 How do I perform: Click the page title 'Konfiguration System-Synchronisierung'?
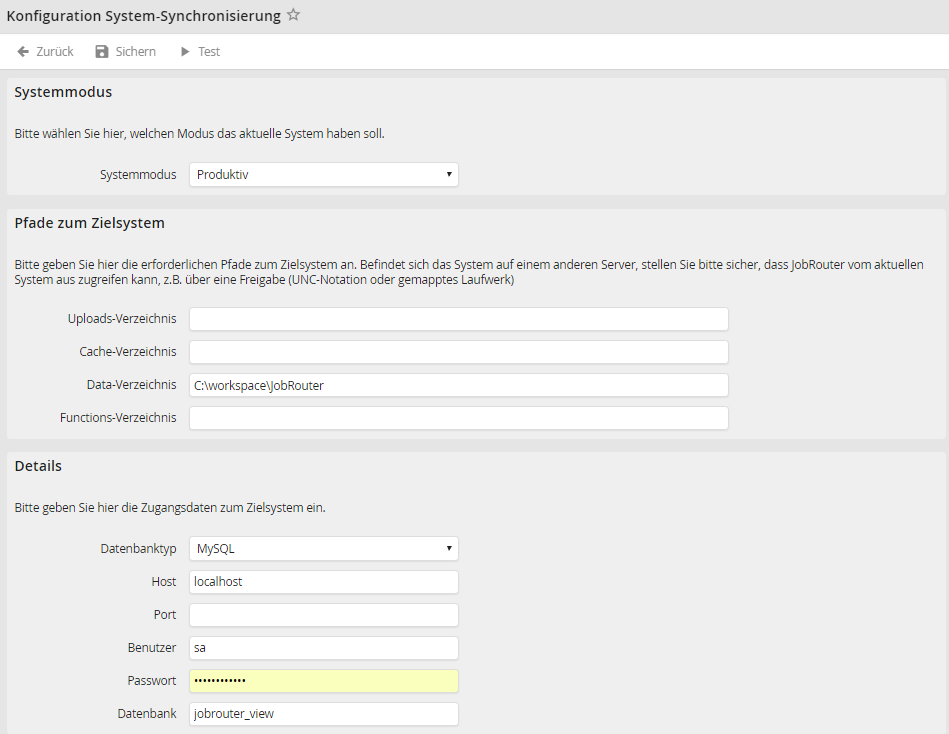(143, 16)
